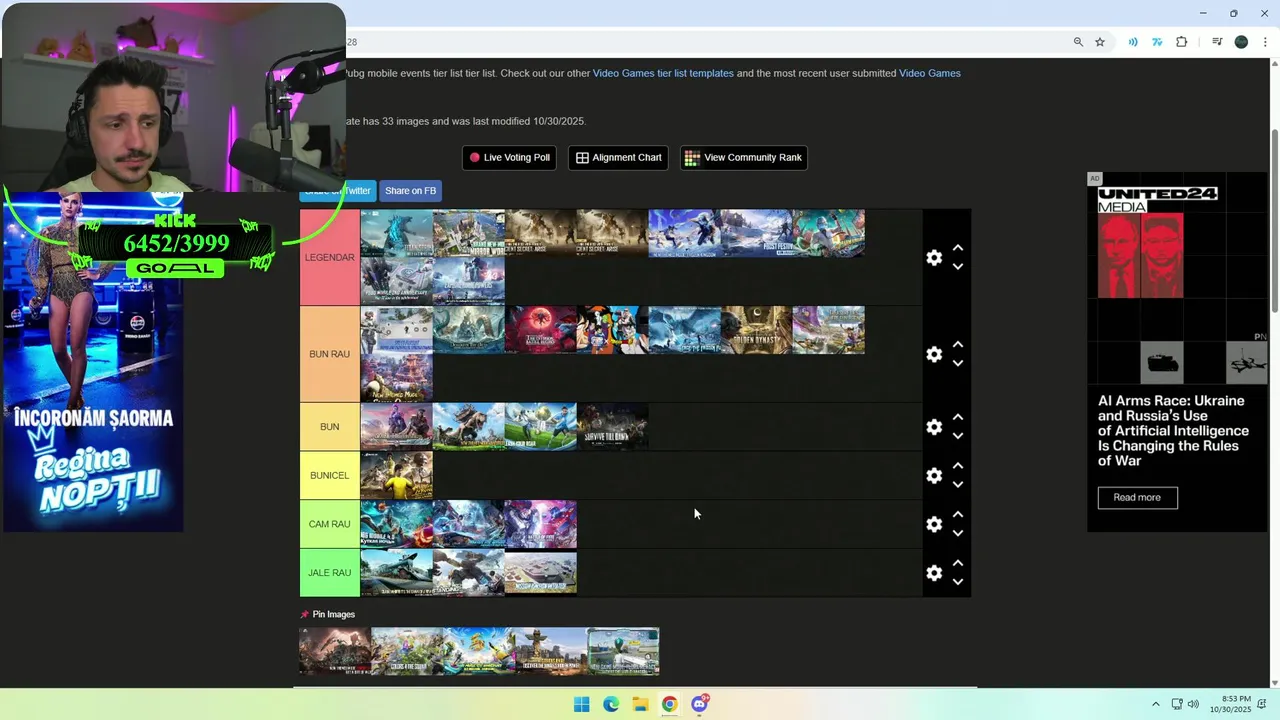1280x720 pixels.
Task: Move BUN row up with chevron
Action: (958, 417)
